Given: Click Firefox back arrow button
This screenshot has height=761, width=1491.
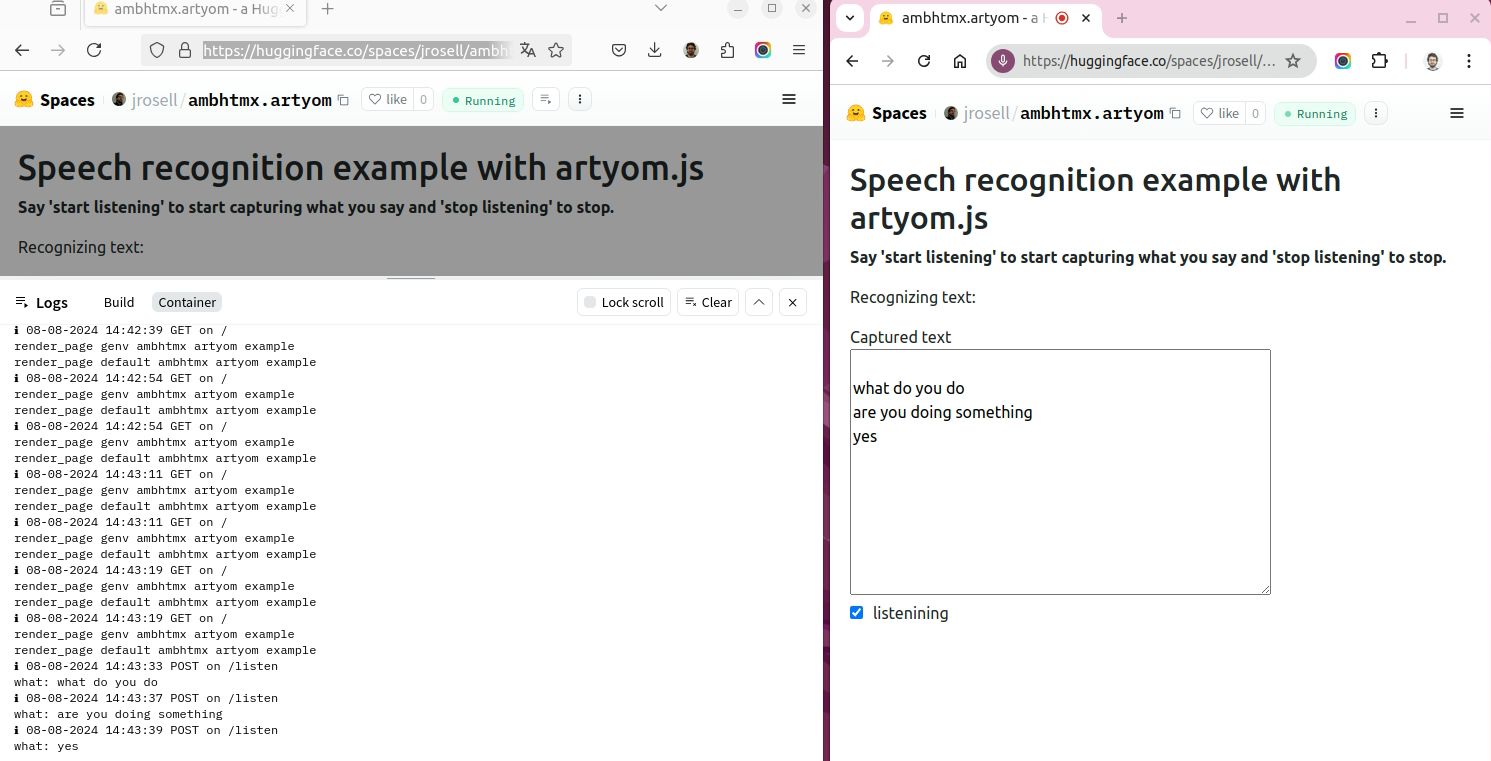Looking at the screenshot, I should click(x=22, y=50).
